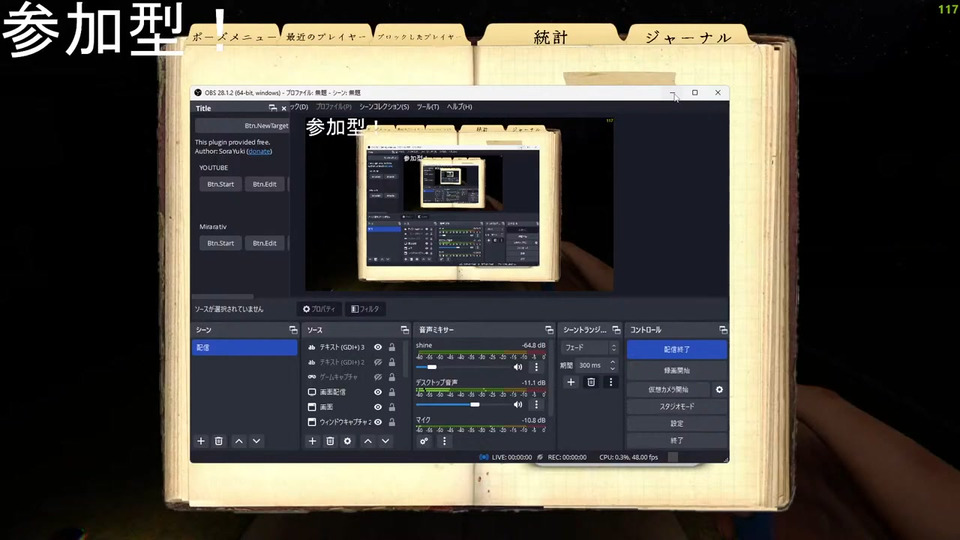Image resolution: width=960 pixels, height=540 pixels.
Task: Open audio mixer three-dot options menu
Action: (x=444, y=441)
